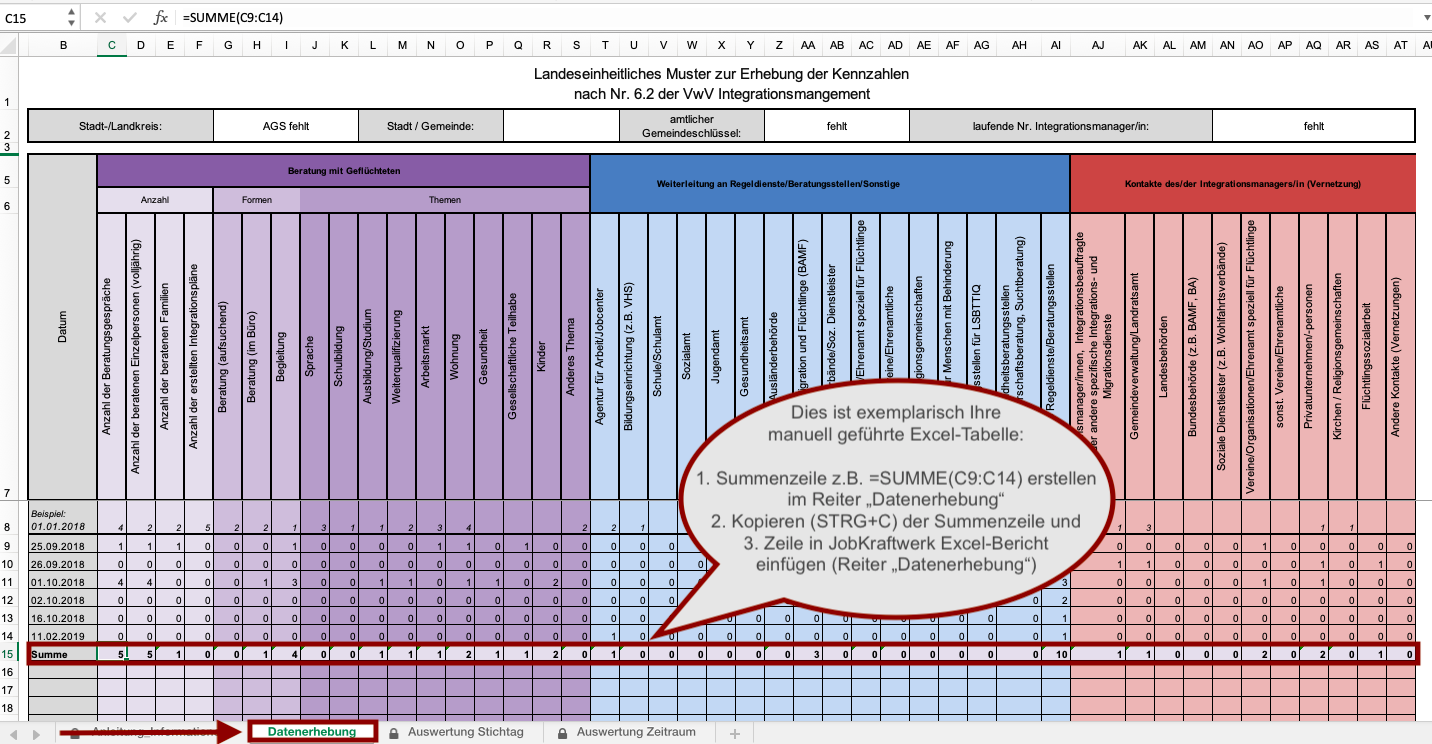Select sum cell C15 showing 5
The width and height of the screenshot is (1432, 744).
(111, 654)
